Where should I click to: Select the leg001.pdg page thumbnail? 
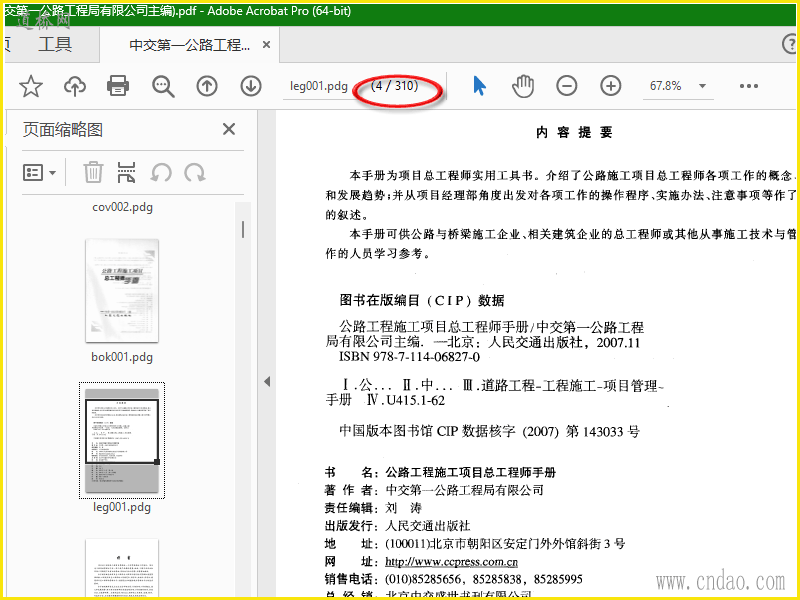point(122,440)
